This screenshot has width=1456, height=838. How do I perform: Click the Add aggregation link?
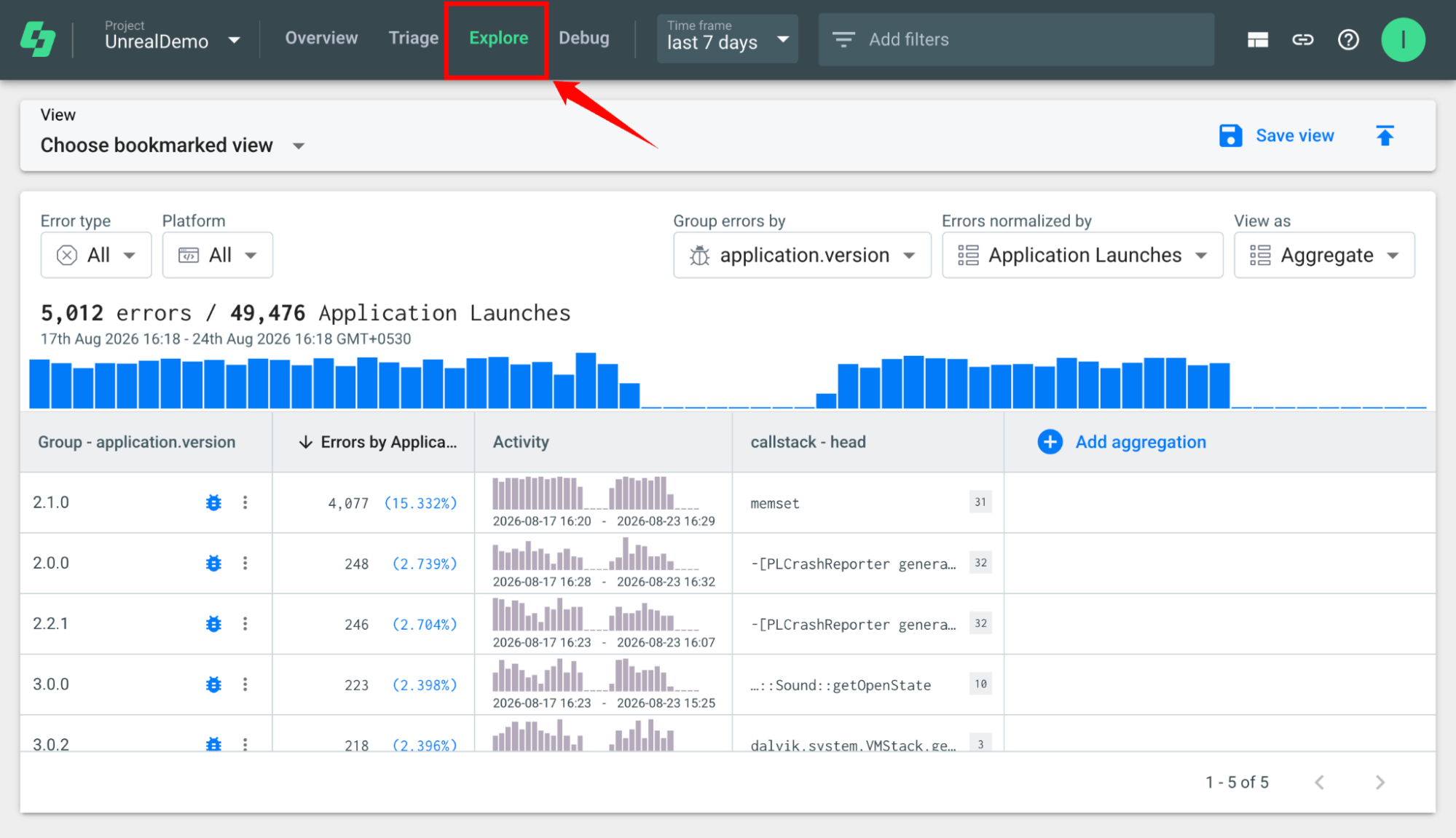click(x=1141, y=442)
